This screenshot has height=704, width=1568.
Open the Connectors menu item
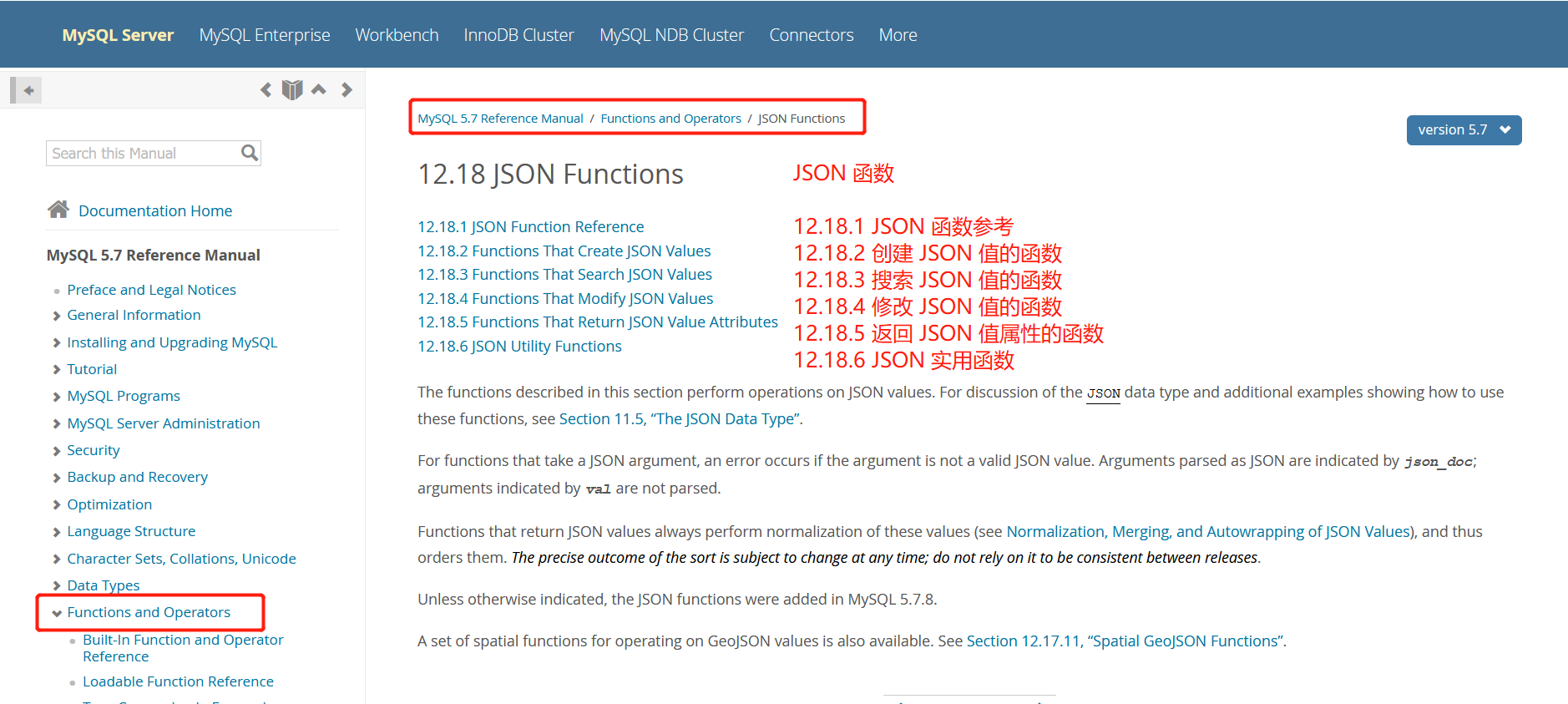click(811, 35)
